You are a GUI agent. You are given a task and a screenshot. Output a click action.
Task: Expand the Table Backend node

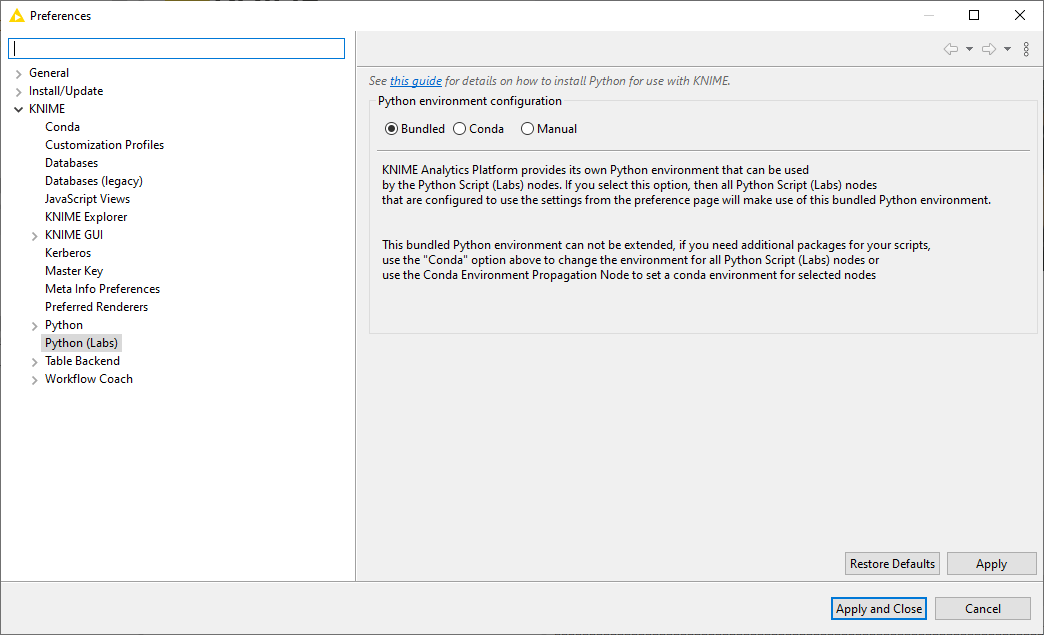[x=35, y=361]
